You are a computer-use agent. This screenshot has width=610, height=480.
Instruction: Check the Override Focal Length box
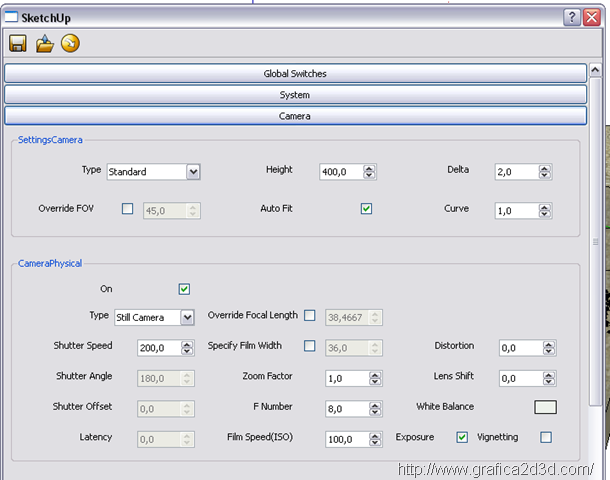point(309,316)
